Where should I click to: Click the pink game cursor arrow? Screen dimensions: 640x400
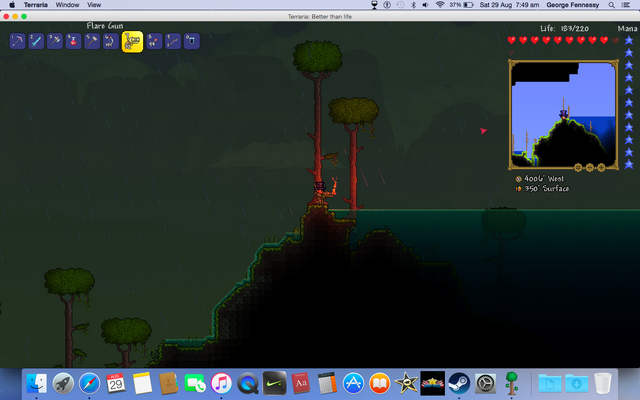click(x=484, y=131)
